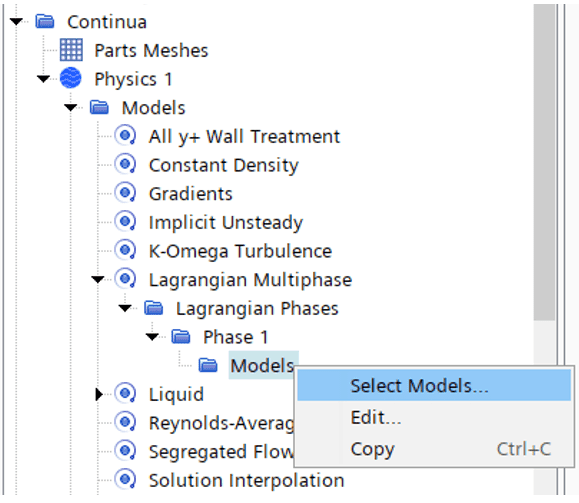Image resolution: width=579 pixels, height=503 pixels.
Task: Select the Segregated Flow label
Action: [221, 452]
